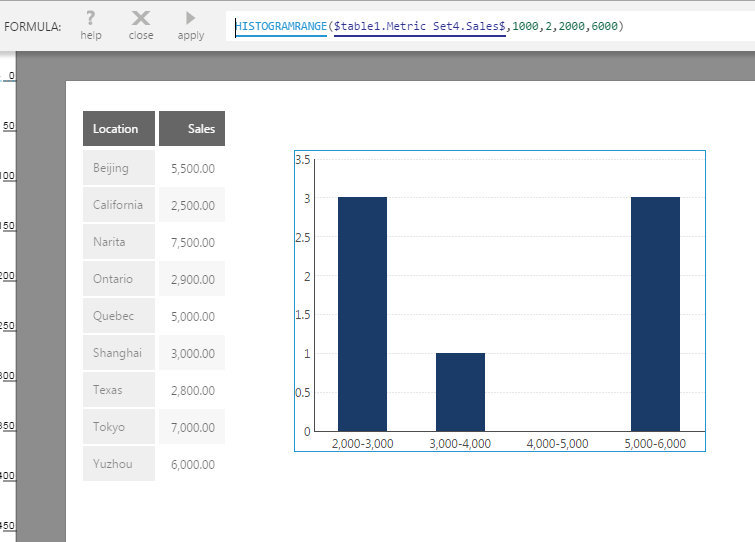Click the Sales column header
755x542 pixels.
tap(192, 129)
